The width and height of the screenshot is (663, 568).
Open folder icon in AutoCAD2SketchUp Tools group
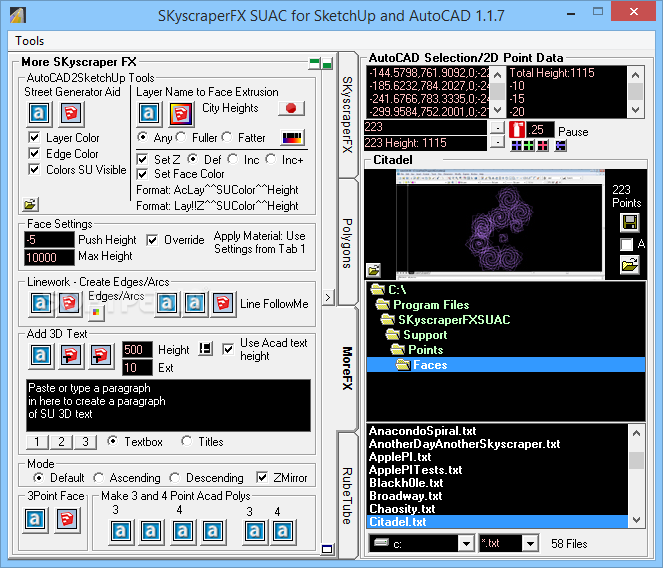[x=30, y=205]
